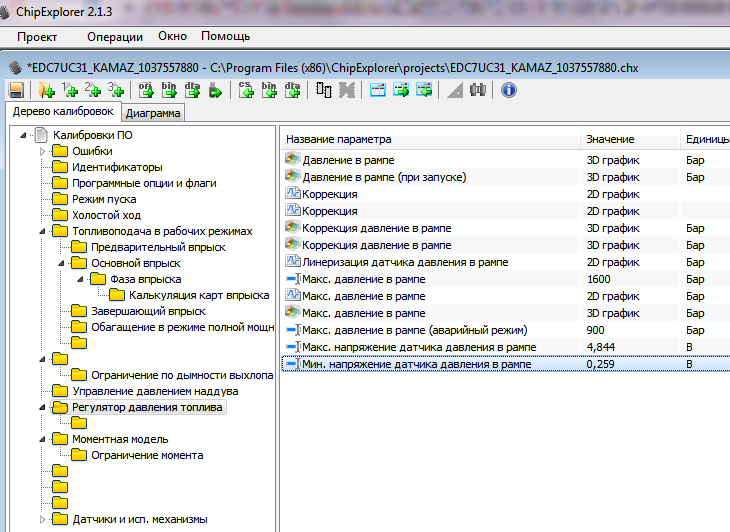Viewport: 730px width, 532px height.
Task: Expand the Датчики и исп. механизмы node
Action: [42, 519]
